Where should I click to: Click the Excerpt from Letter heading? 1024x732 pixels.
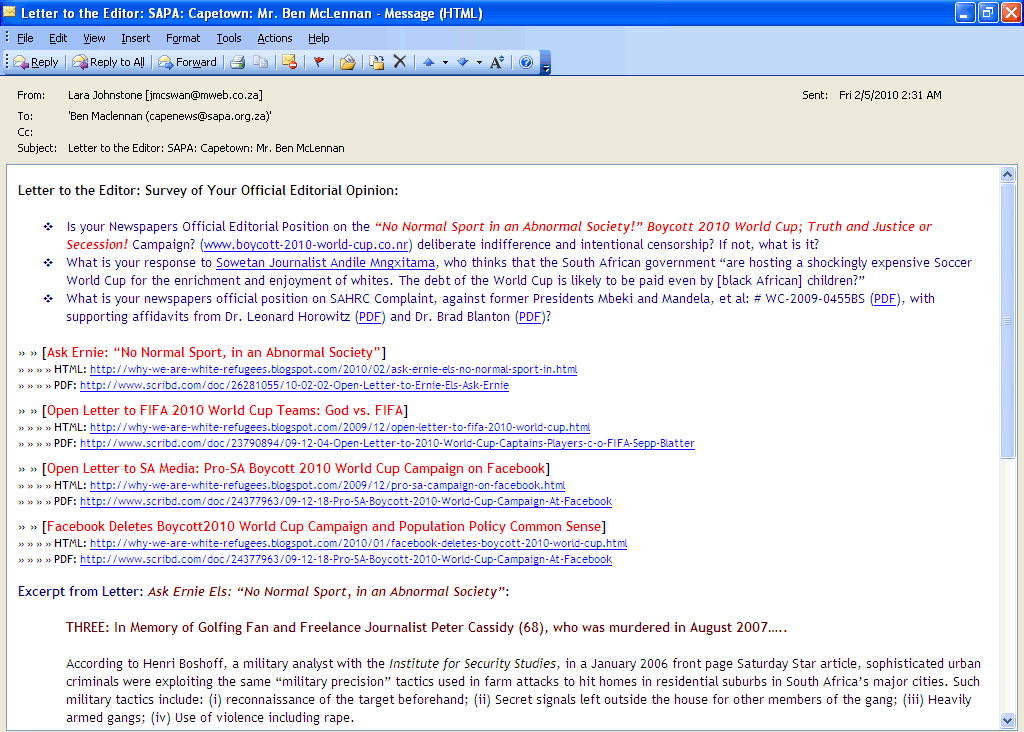(263, 592)
